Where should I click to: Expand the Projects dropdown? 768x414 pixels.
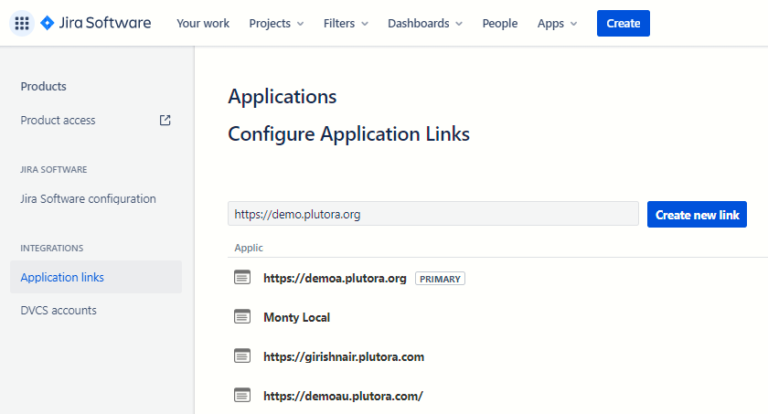[x=276, y=24]
